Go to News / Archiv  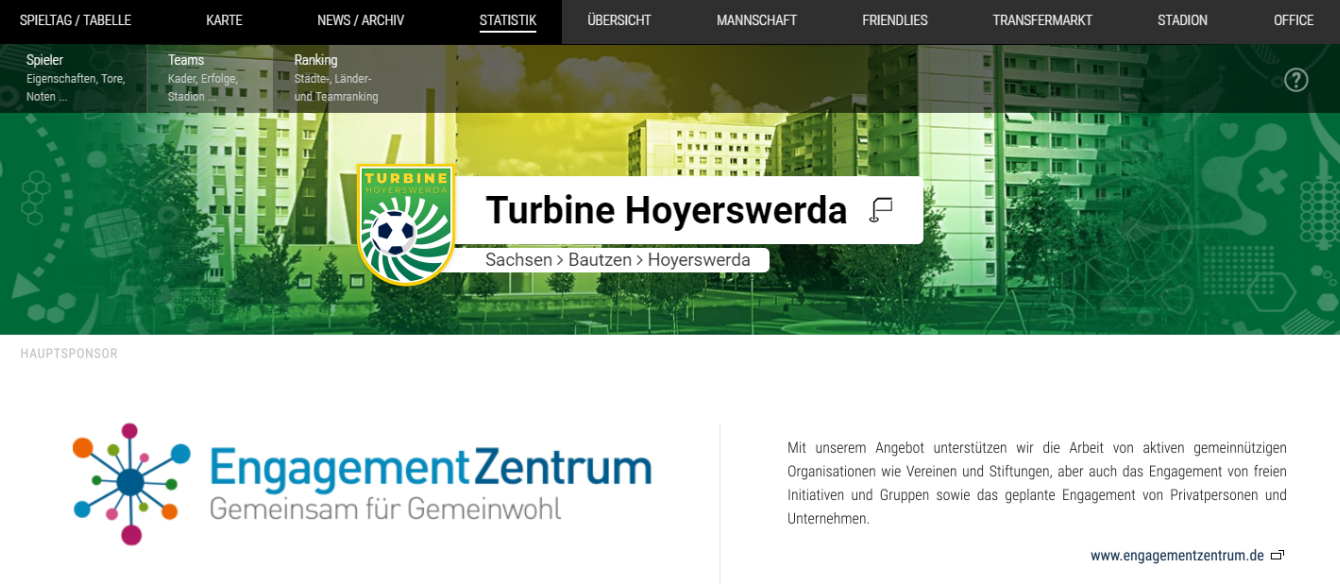tap(360, 21)
